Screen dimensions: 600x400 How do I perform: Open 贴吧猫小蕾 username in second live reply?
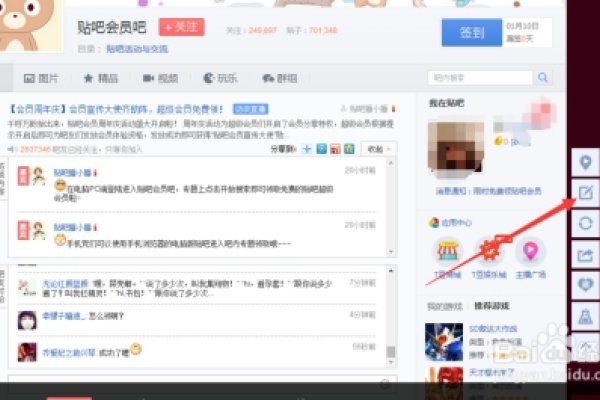tap(72, 227)
